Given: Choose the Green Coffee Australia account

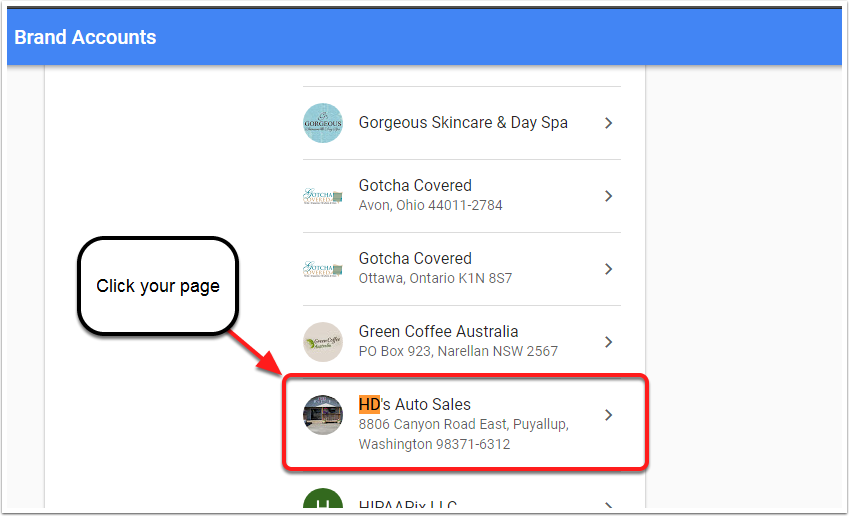Looking at the screenshot, I should 461,342.
